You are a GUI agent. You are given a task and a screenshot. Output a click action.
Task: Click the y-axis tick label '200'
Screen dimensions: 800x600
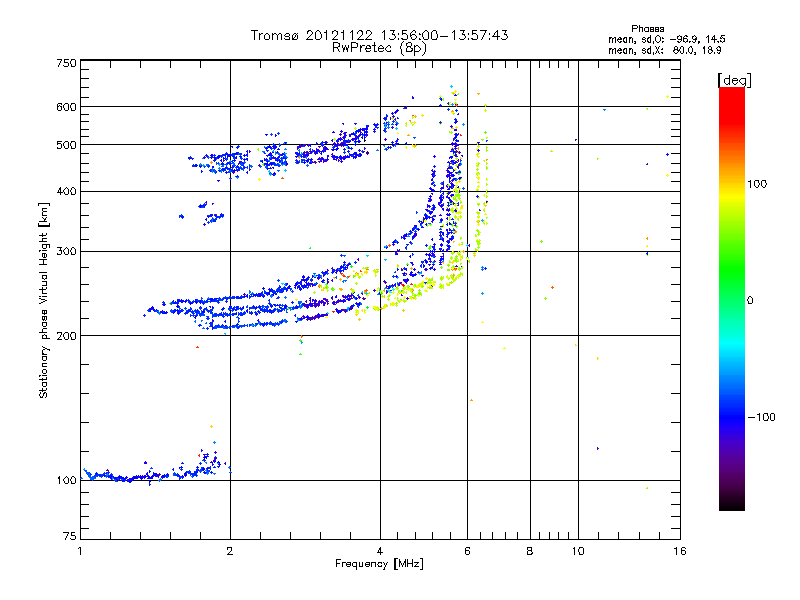[66, 335]
